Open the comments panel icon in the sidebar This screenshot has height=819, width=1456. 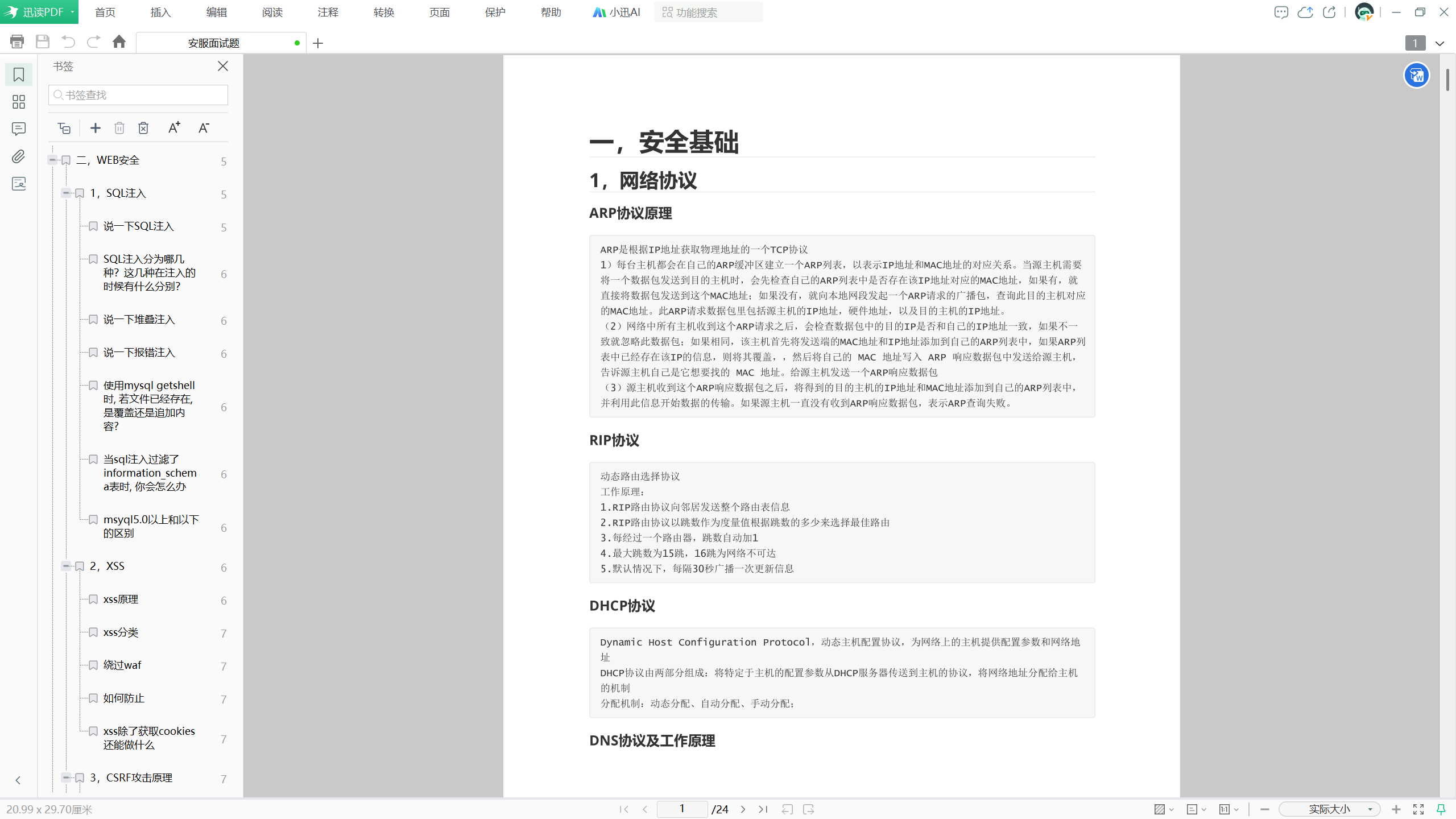click(19, 129)
